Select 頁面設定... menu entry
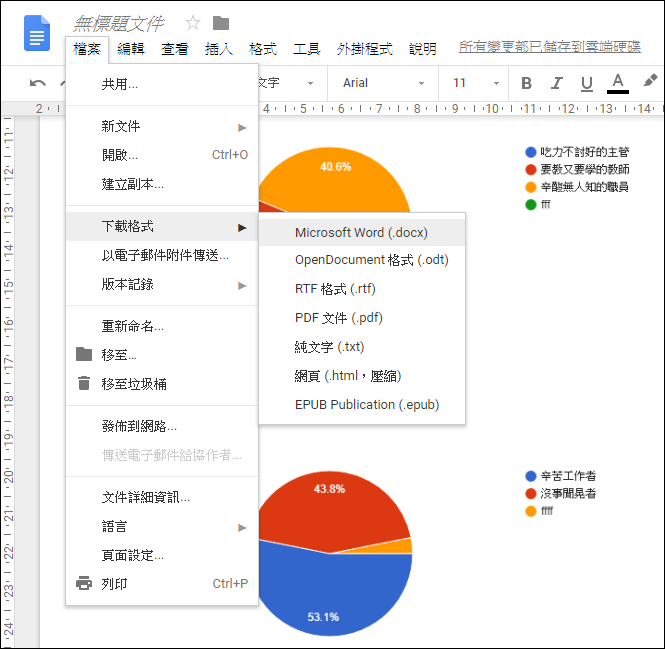This screenshot has width=665, height=649. point(162,555)
